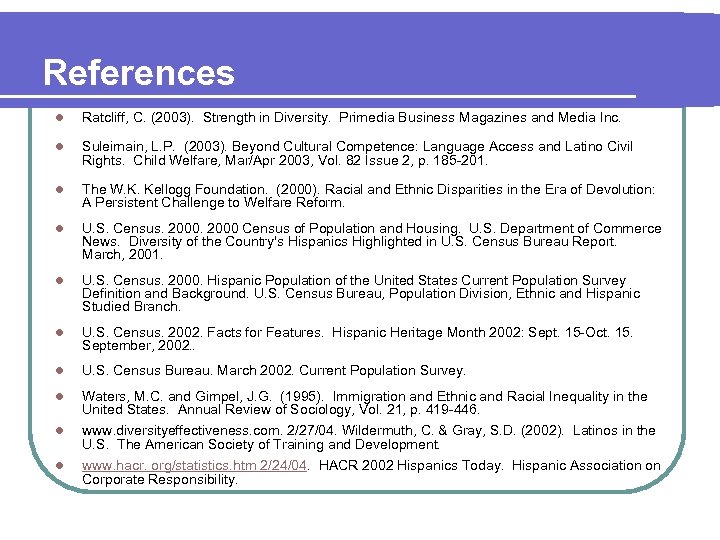The height and width of the screenshot is (540, 720).
Task: Select the 'Corporate Responsibility.' text line
Action: (159, 480)
